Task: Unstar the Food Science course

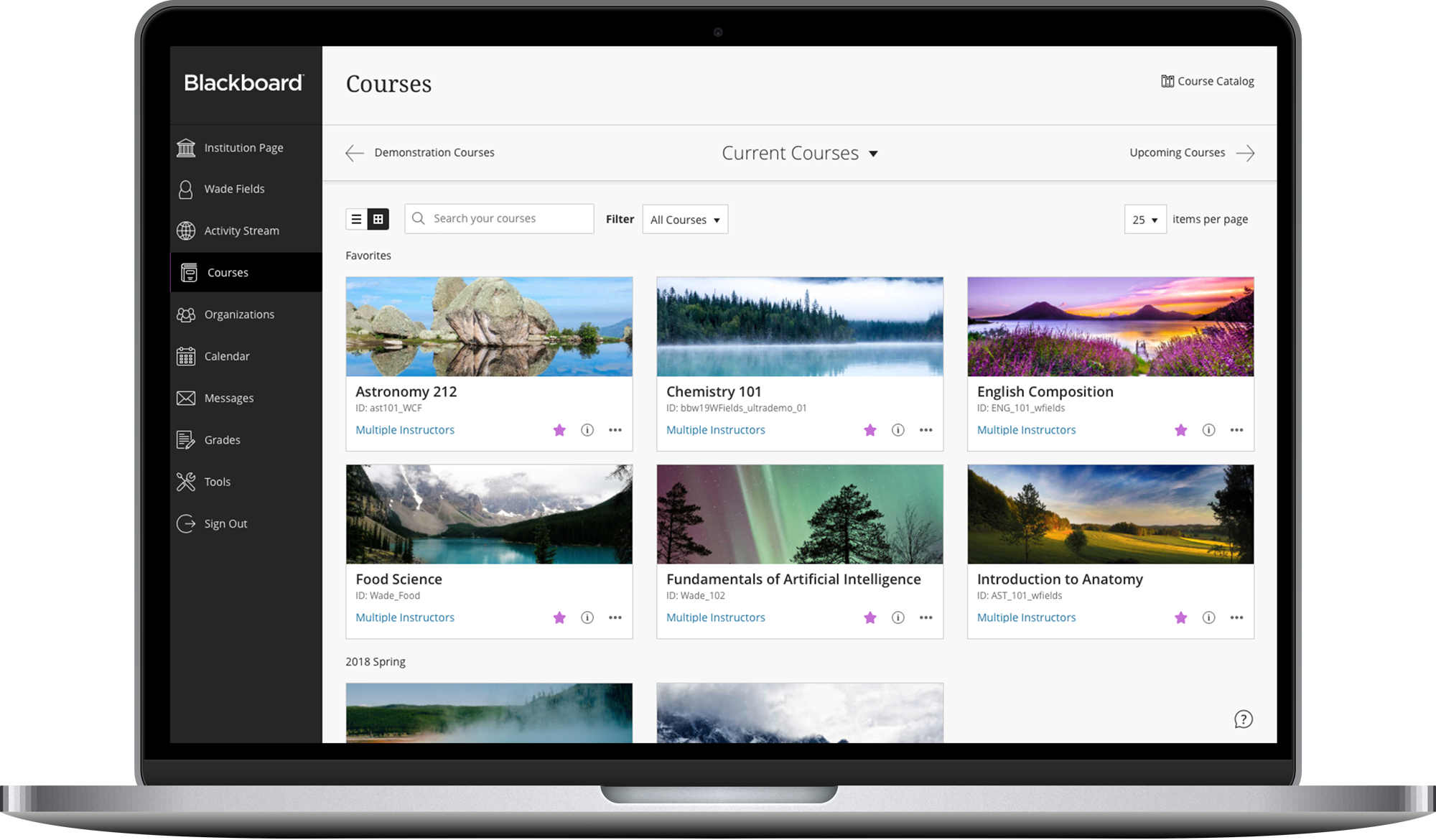Action: pos(560,617)
